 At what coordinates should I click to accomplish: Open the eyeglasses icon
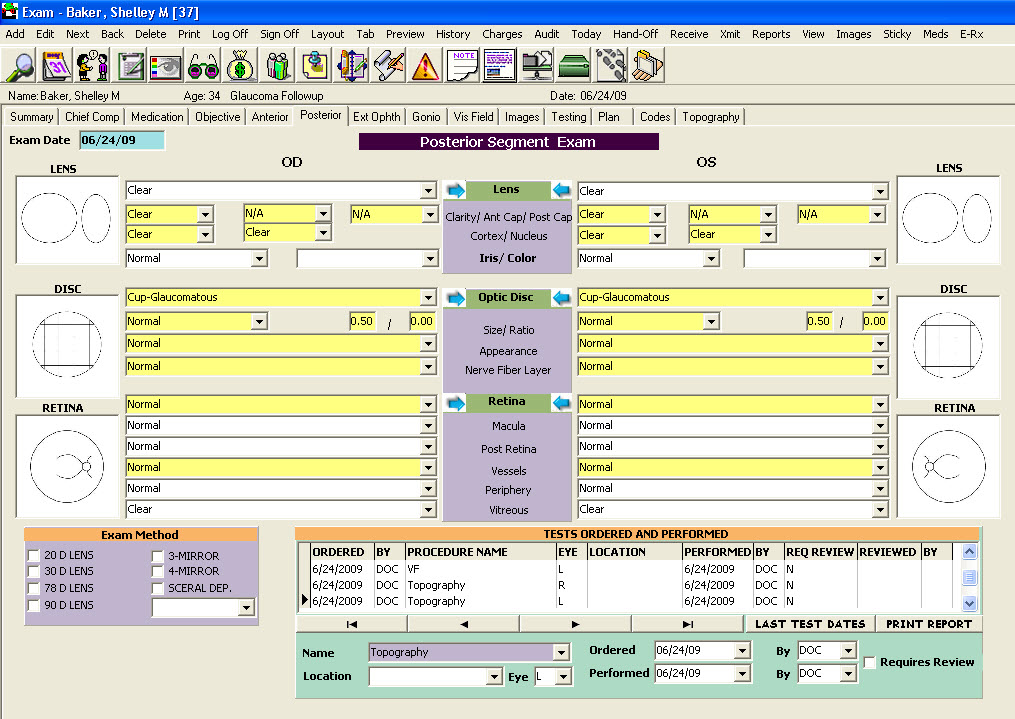[x=203, y=66]
